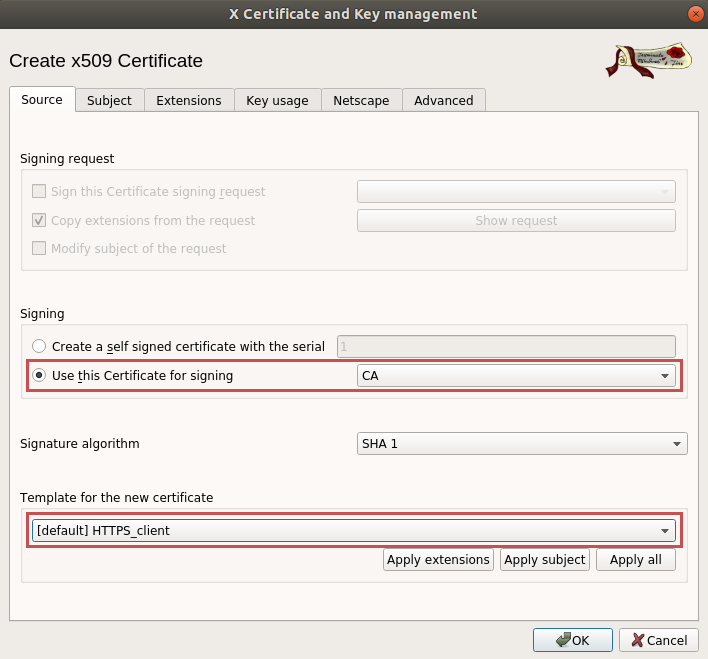This screenshot has width=708, height=659.
Task: Select the self signed certificate radio button
Action: (39, 346)
